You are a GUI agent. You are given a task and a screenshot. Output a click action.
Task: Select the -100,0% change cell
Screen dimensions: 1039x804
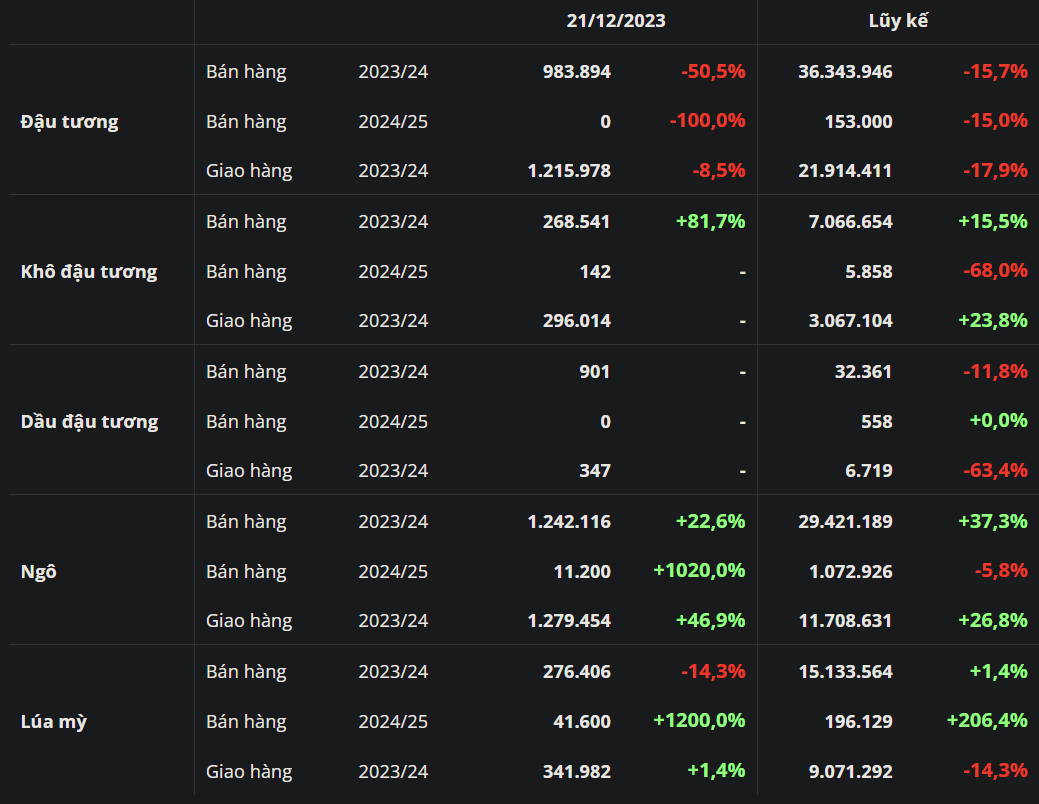(707, 122)
